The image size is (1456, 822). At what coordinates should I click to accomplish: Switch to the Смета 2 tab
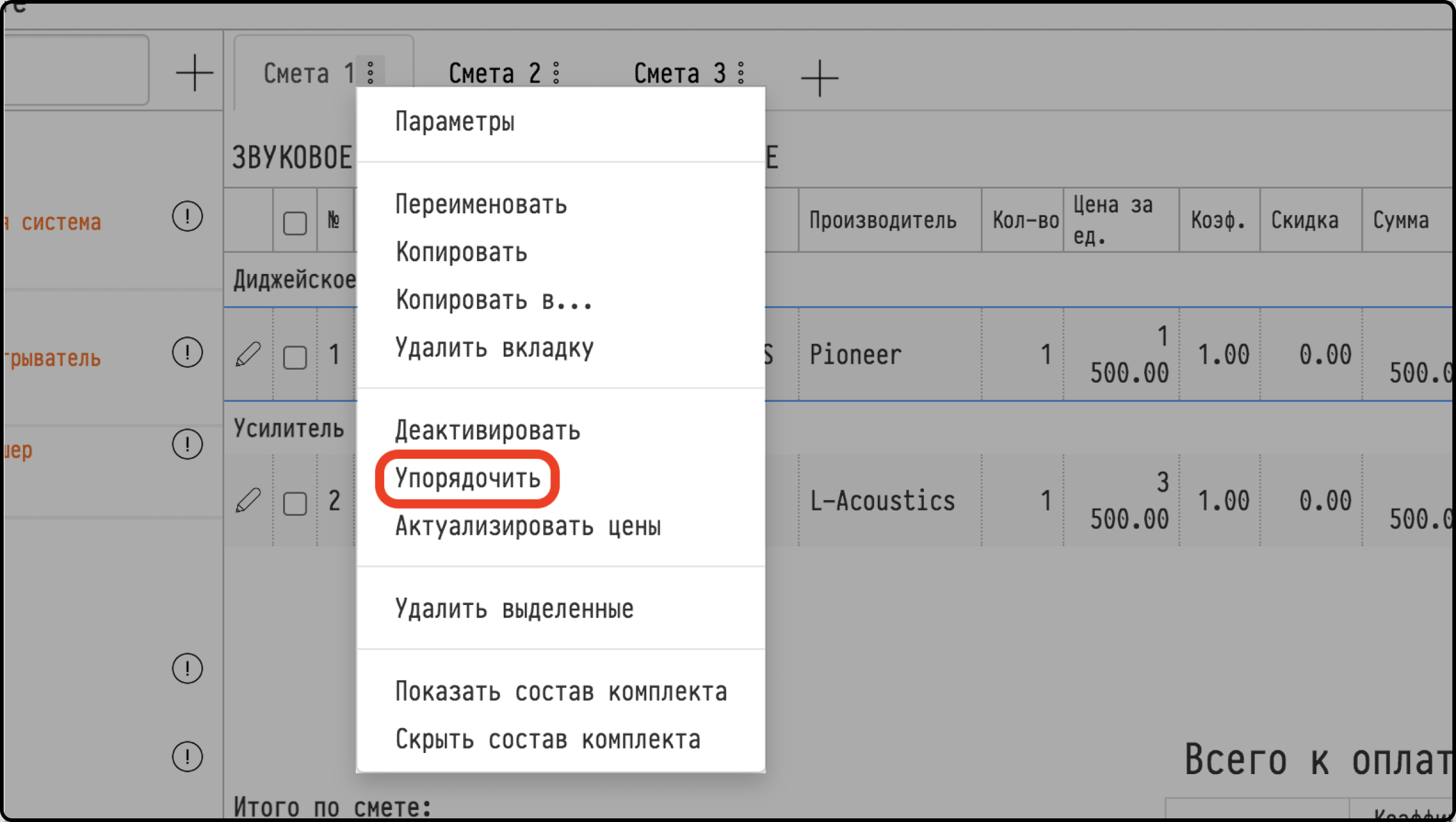493,73
